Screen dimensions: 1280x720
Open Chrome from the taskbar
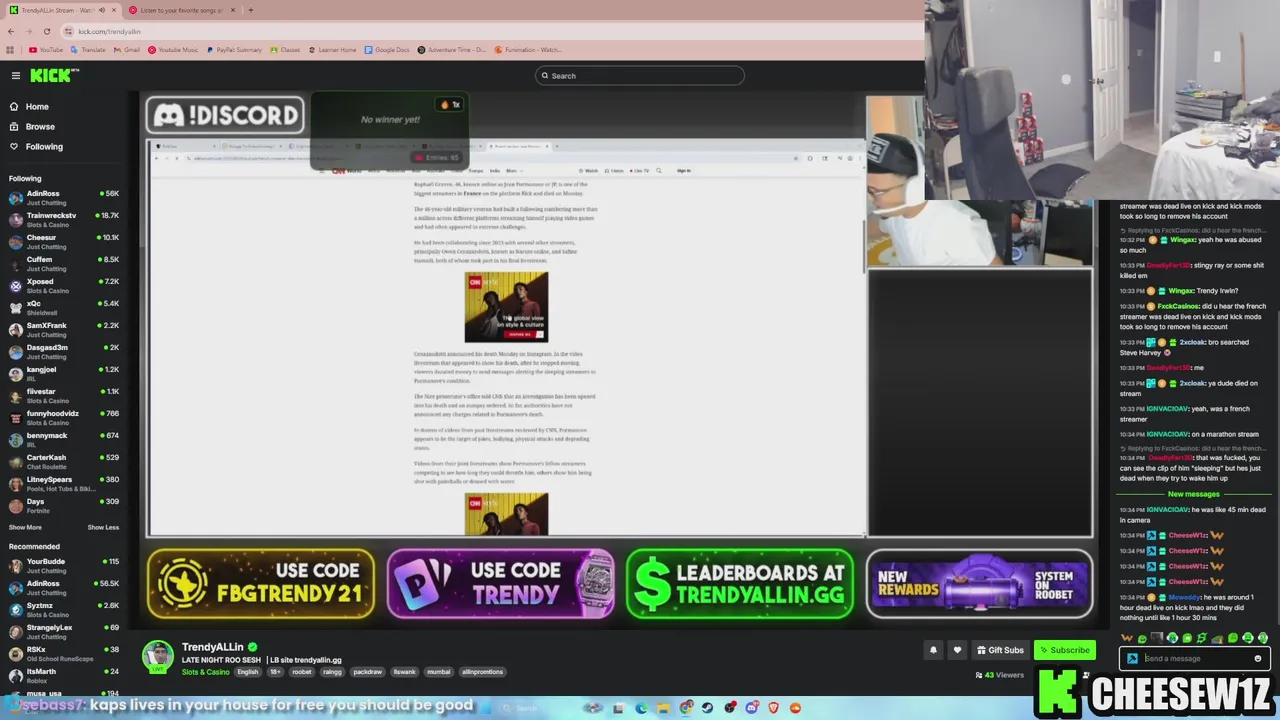click(685, 708)
